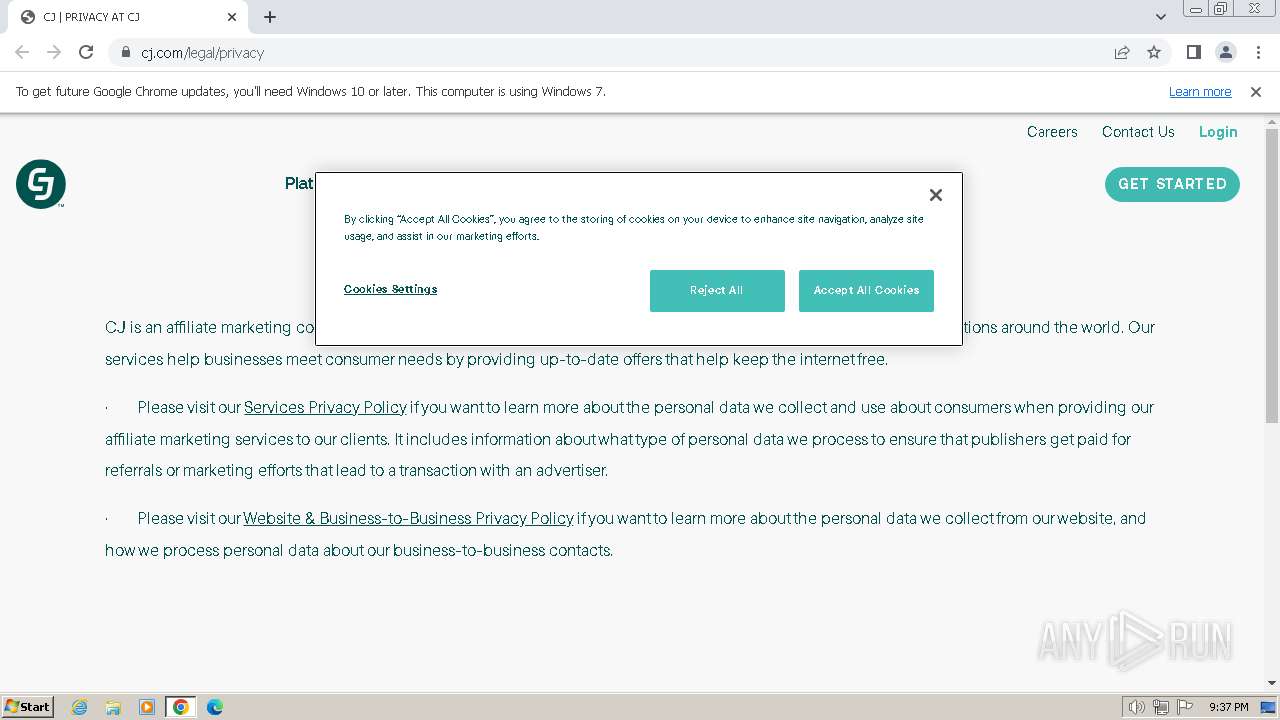The height and width of the screenshot is (720, 1280).
Task: Bookmark this page with the star icon
Action: point(1154,52)
